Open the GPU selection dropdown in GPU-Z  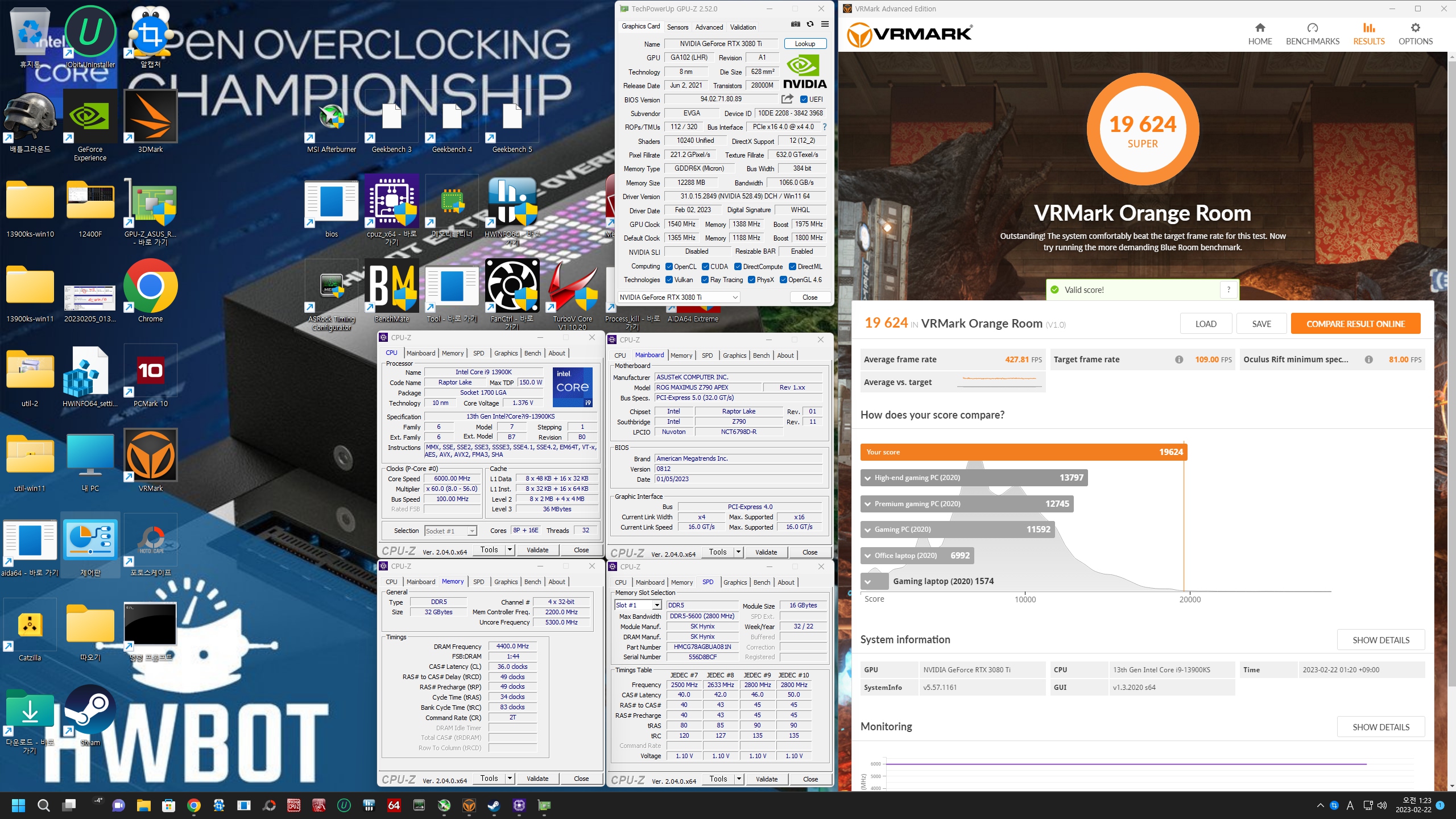tap(679, 297)
